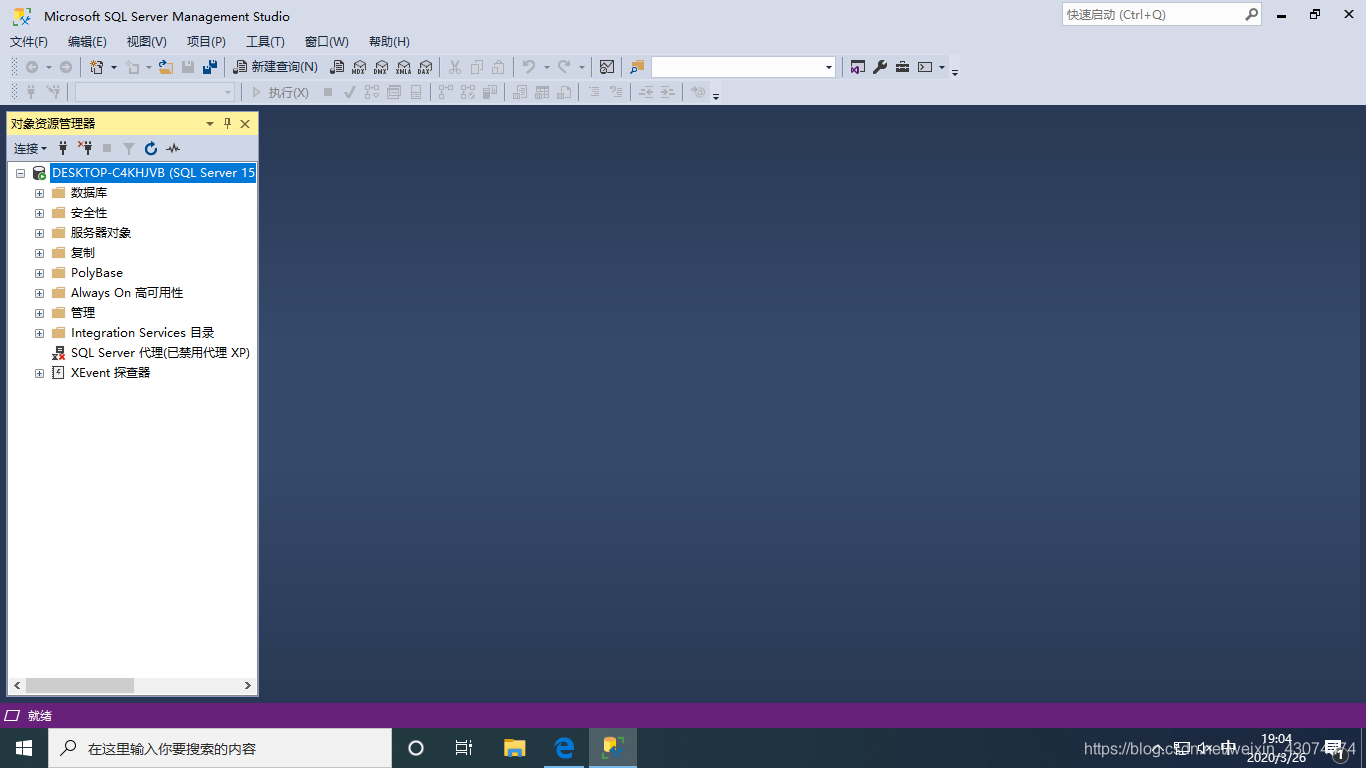
Task: Open the search combo box dropdown in toolbar
Action: pyautogui.click(x=829, y=67)
